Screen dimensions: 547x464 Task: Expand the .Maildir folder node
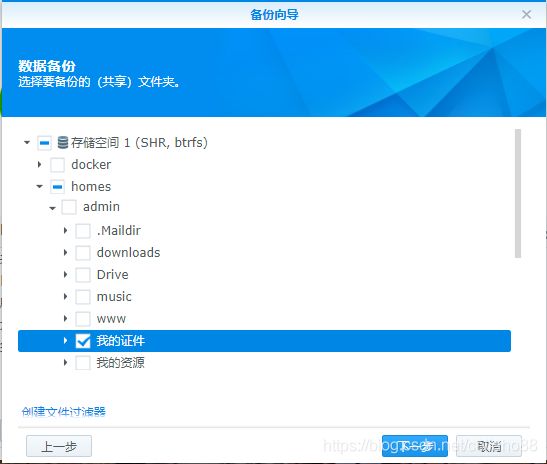click(65, 230)
